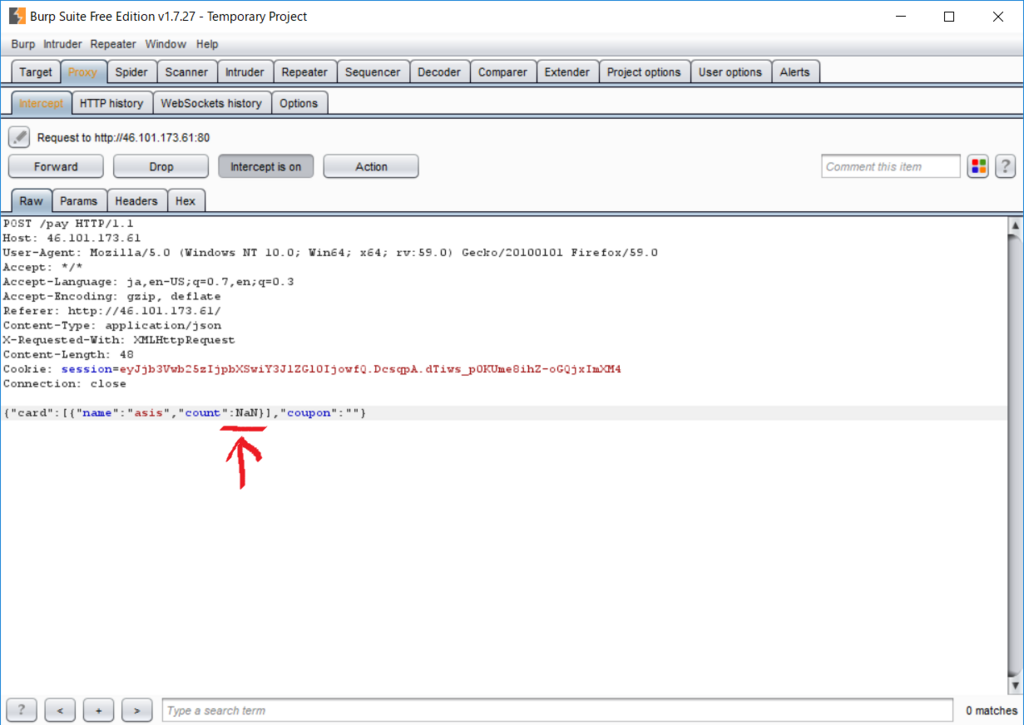The image size is (1024, 725).
Task: Open the Intruder tool tab
Action: (244, 72)
